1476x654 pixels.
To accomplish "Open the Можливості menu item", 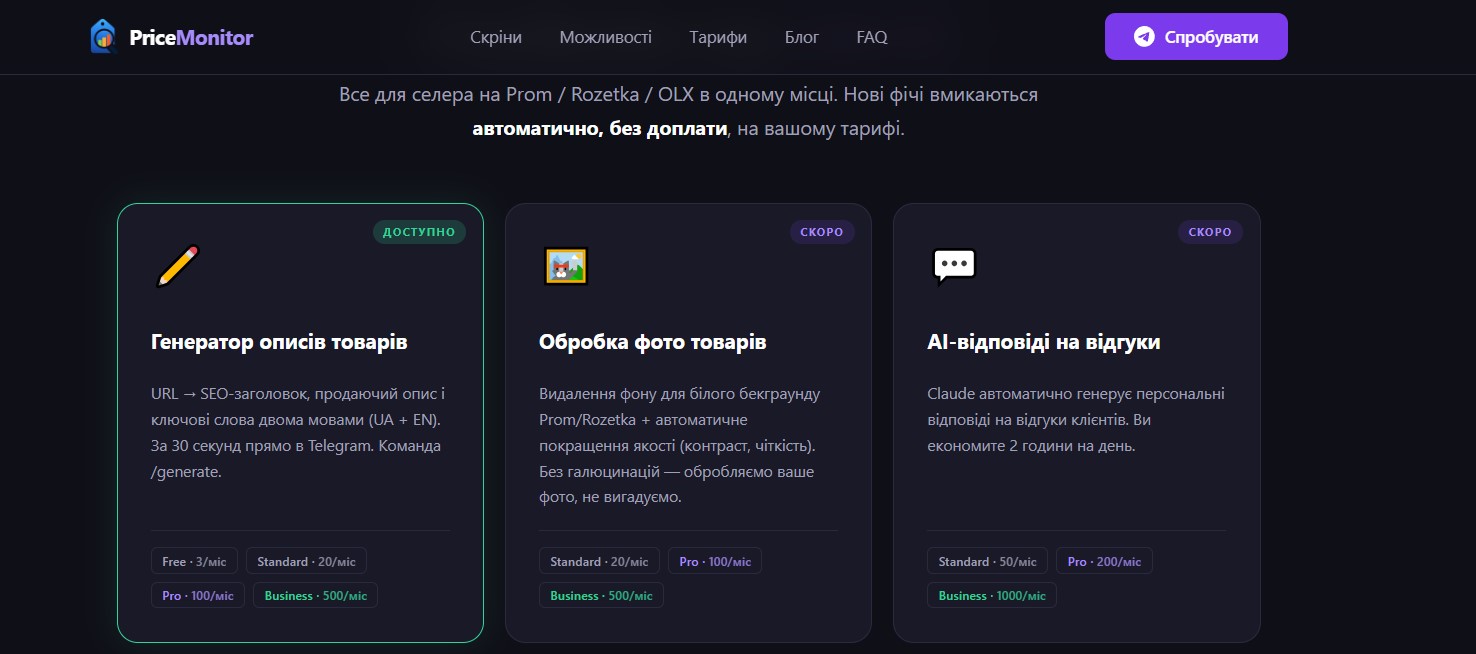I will 606,37.
